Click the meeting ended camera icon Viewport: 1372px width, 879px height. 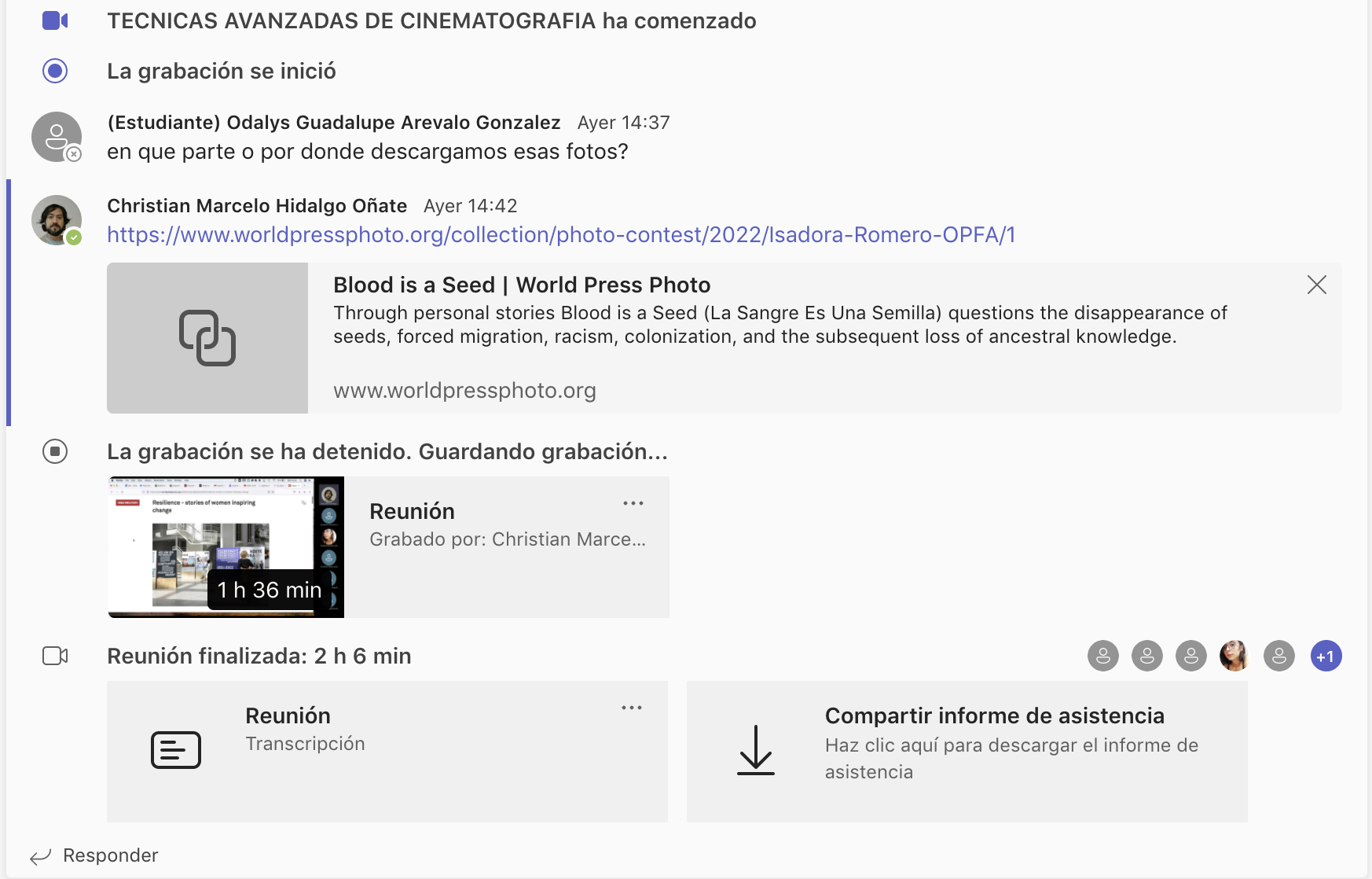point(55,656)
